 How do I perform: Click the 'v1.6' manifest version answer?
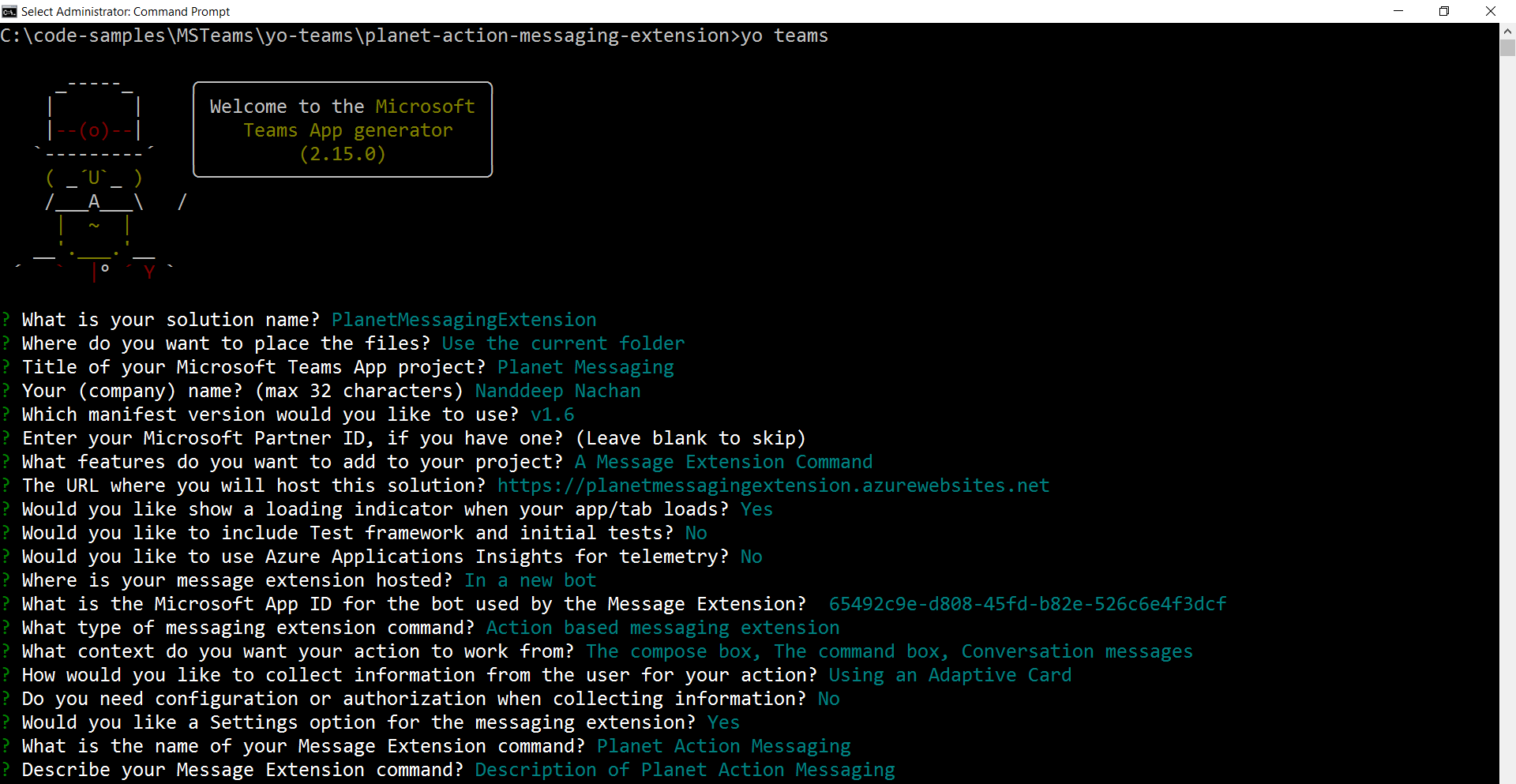[x=552, y=415]
